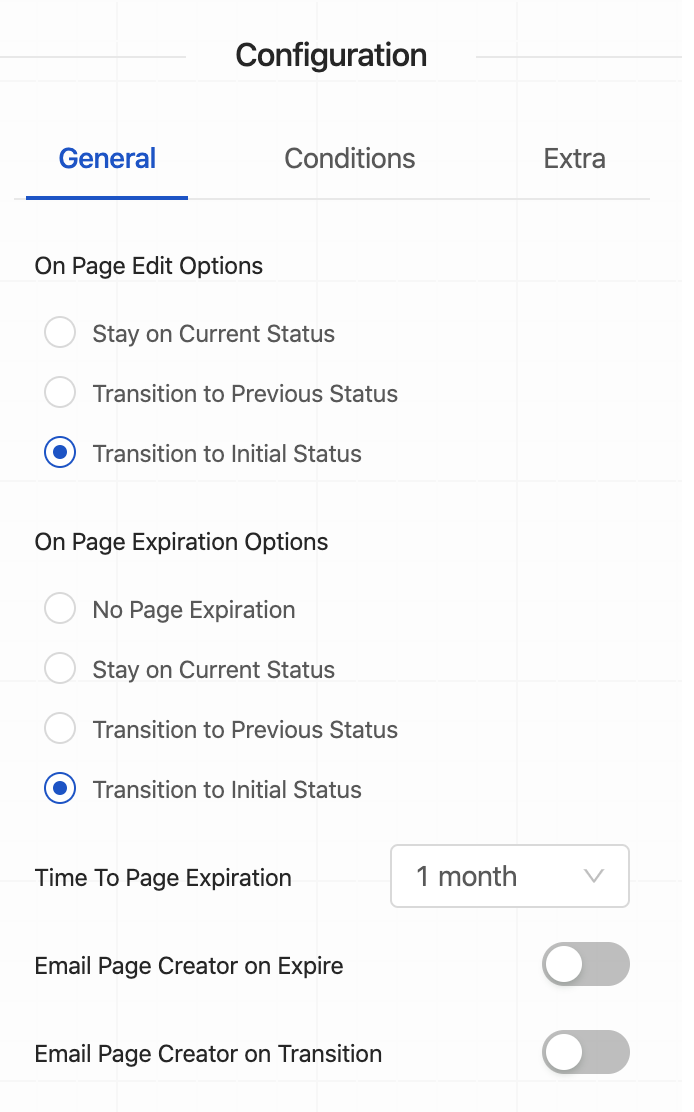Pick Transition to Previous Status under Expiration Options
694x1112 pixels.
click(61, 729)
